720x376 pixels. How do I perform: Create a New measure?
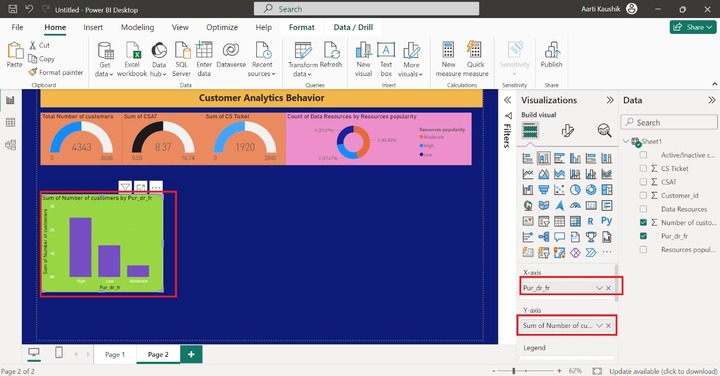point(448,59)
